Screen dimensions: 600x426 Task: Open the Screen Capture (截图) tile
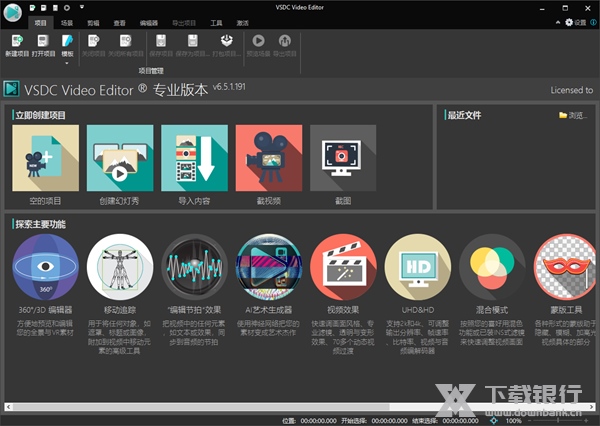pyautogui.click(x=343, y=158)
